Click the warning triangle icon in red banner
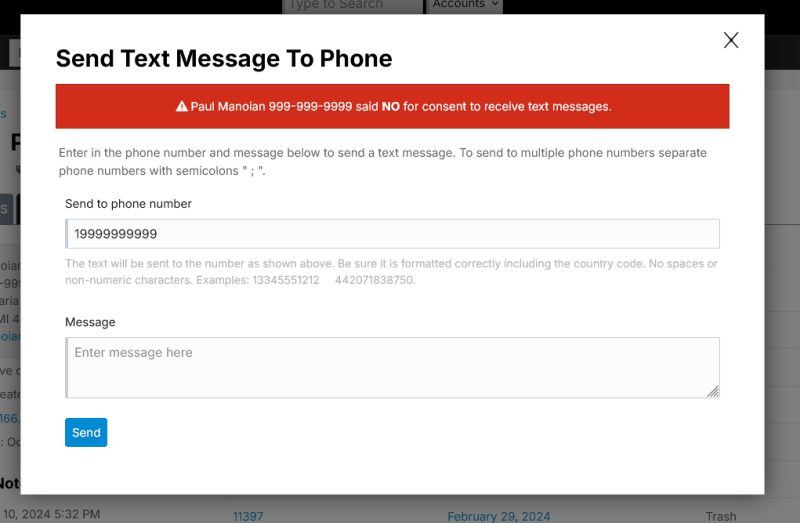Image resolution: width=800 pixels, height=523 pixels. [x=182, y=106]
